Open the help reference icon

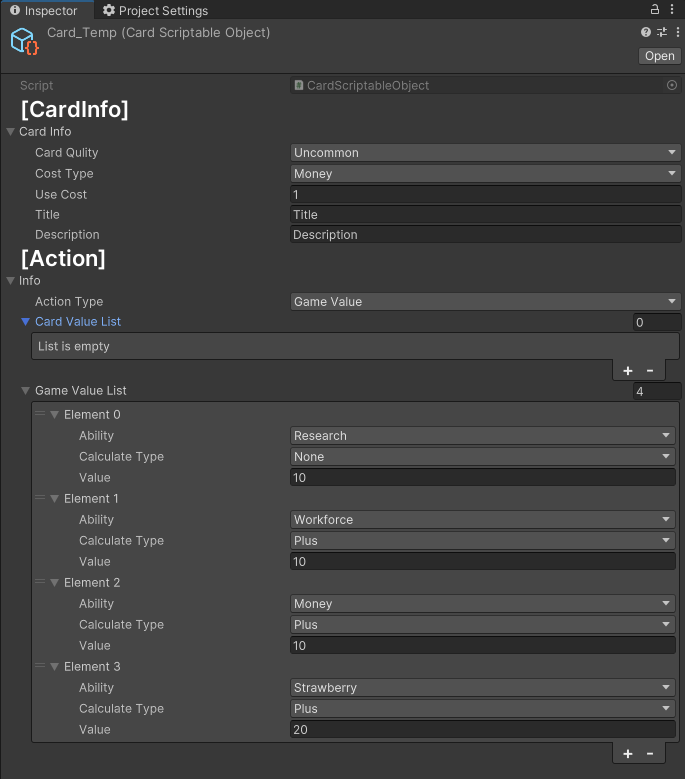[x=646, y=32]
